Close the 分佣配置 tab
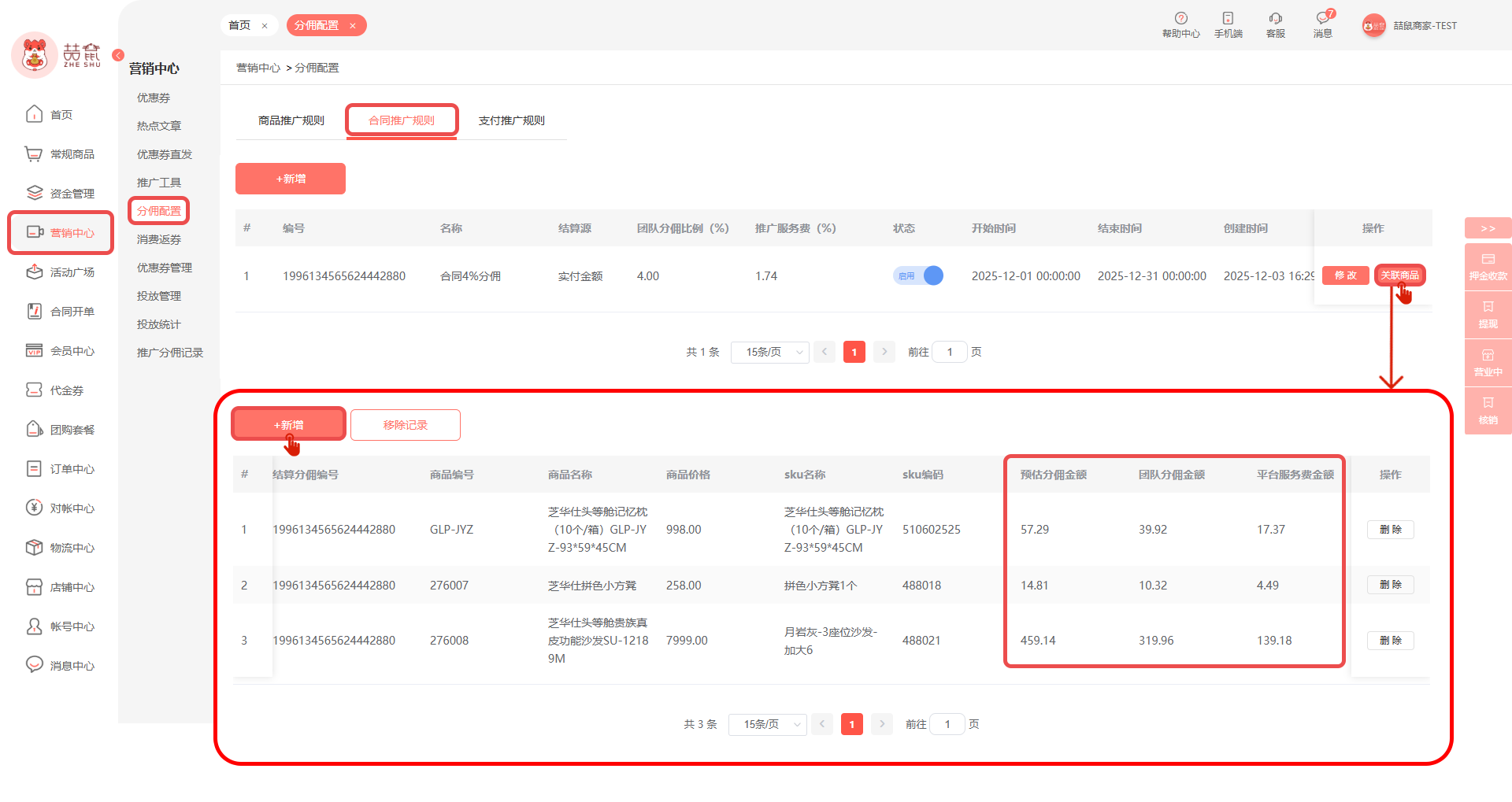 tap(353, 26)
